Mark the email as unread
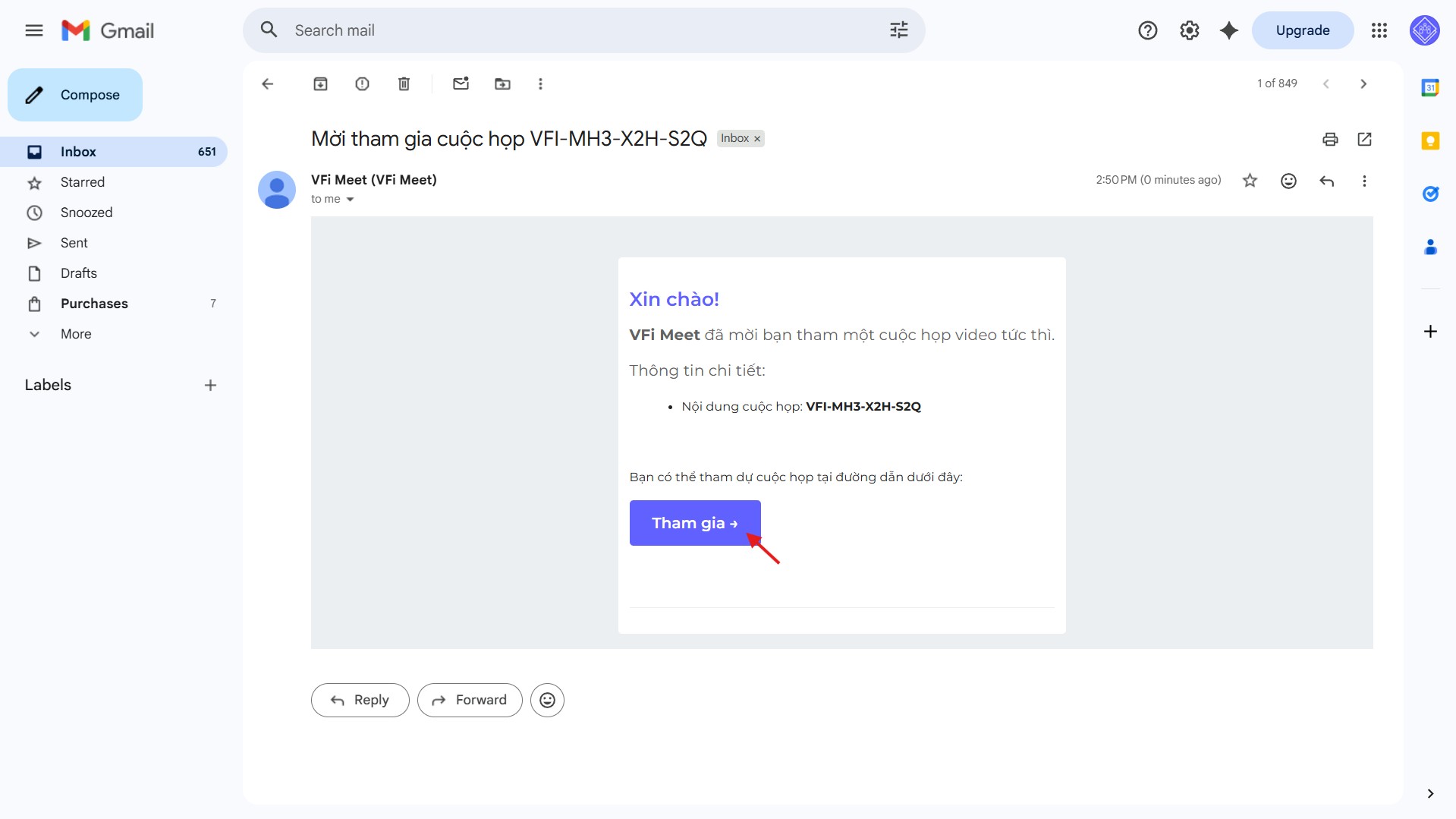 pyautogui.click(x=461, y=84)
